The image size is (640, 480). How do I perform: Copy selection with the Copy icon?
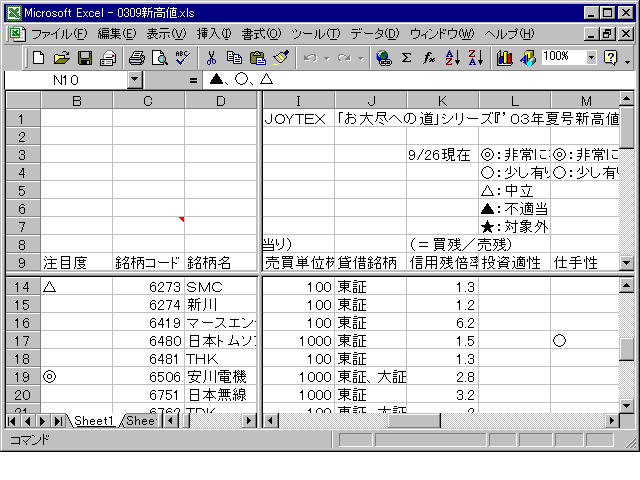pos(234,58)
